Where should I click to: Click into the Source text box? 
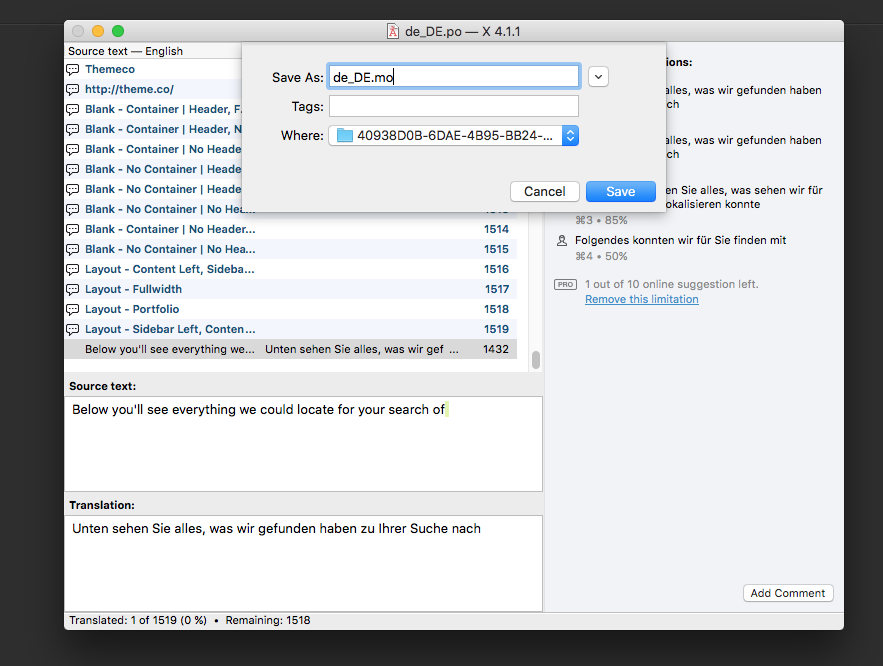304,444
